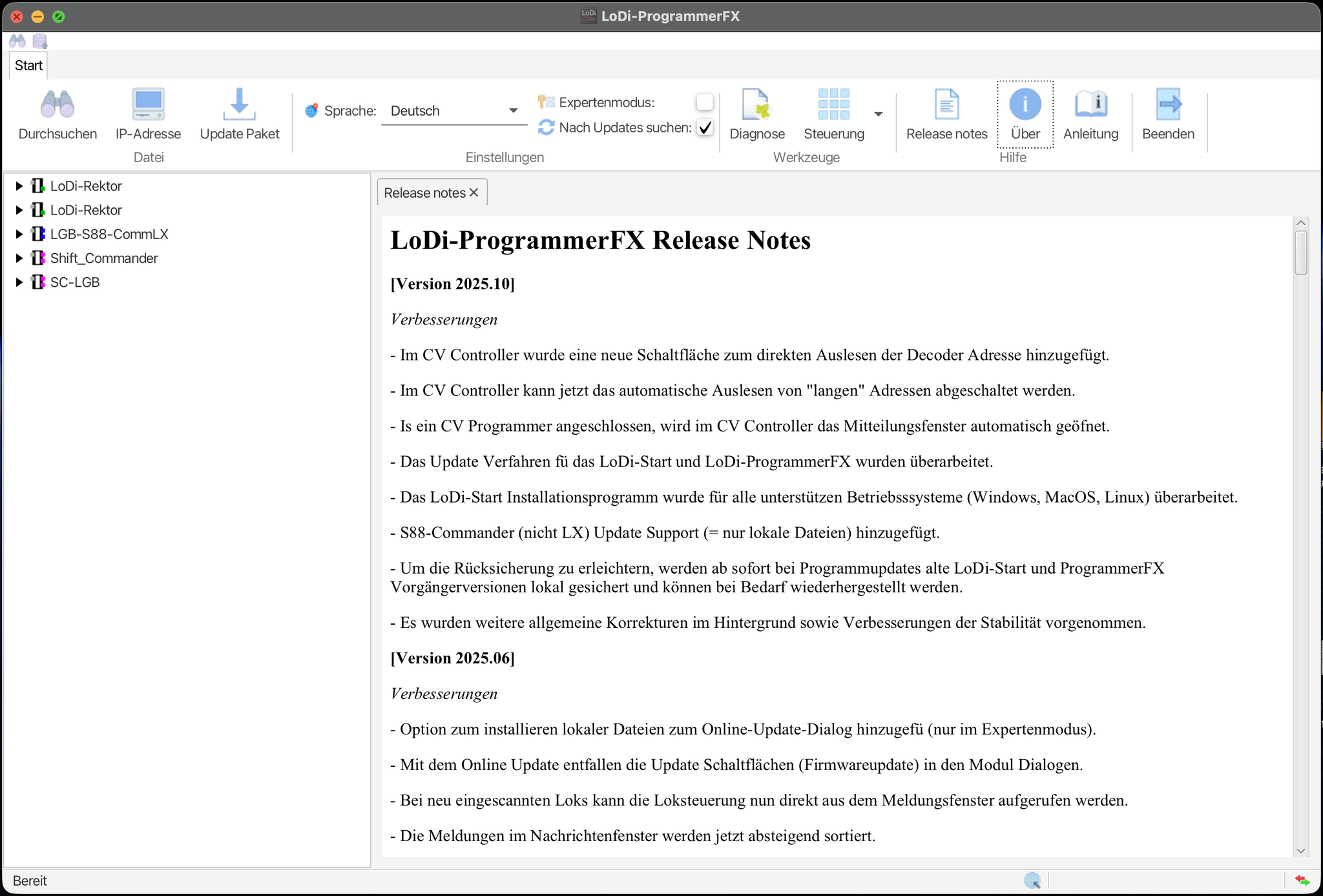Click the [Version 2025.10] heading

coord(452,284)
